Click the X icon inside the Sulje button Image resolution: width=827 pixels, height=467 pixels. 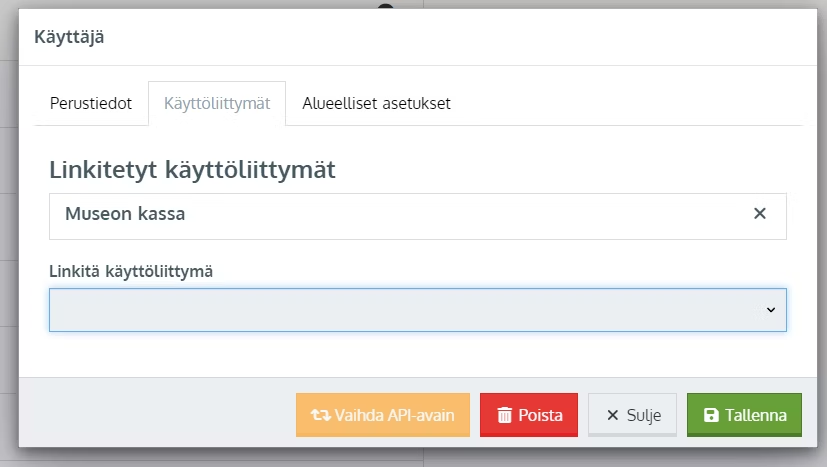(x=612, y=415)
